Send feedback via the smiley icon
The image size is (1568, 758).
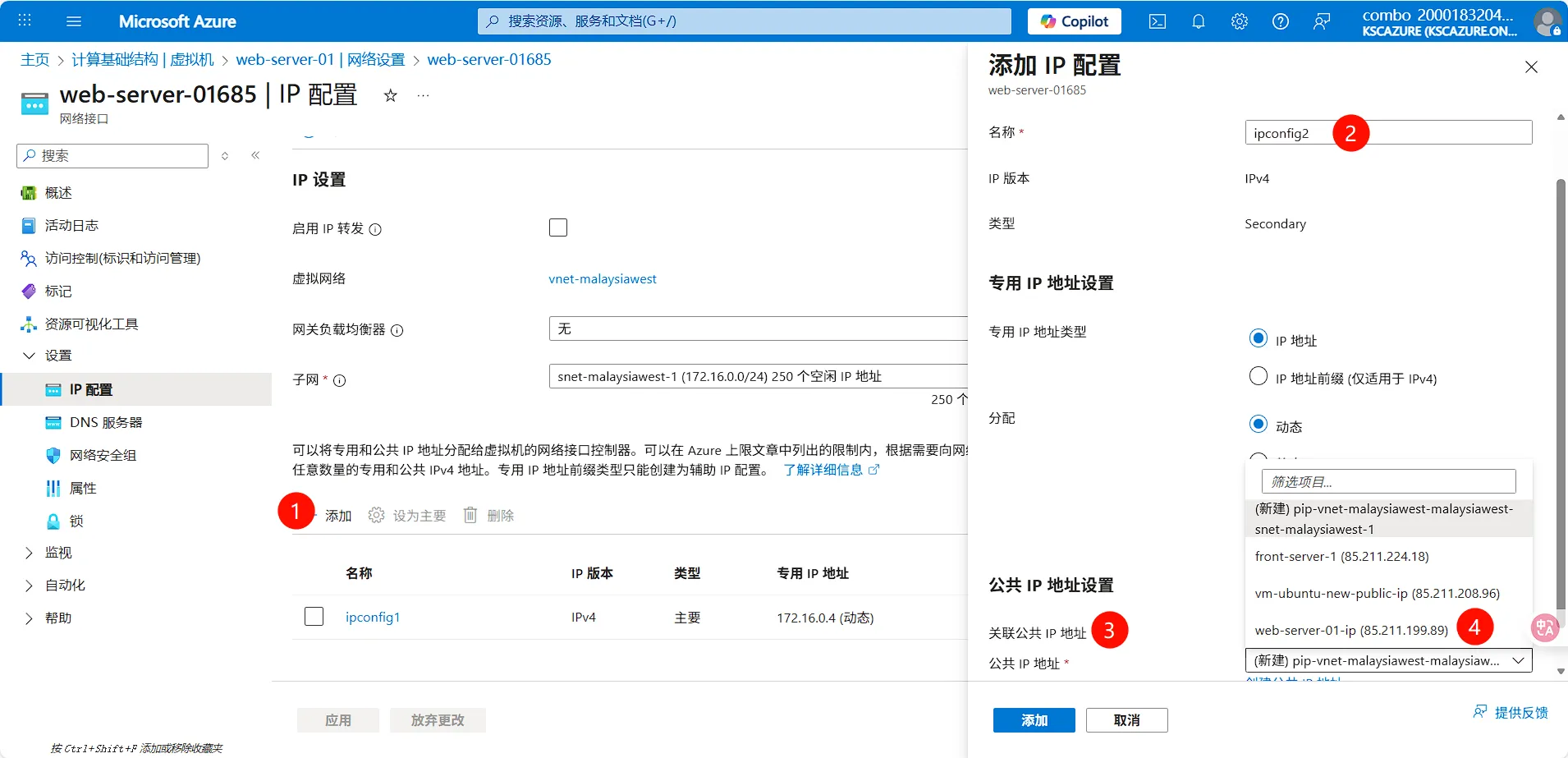click(x=1321, y=21)
